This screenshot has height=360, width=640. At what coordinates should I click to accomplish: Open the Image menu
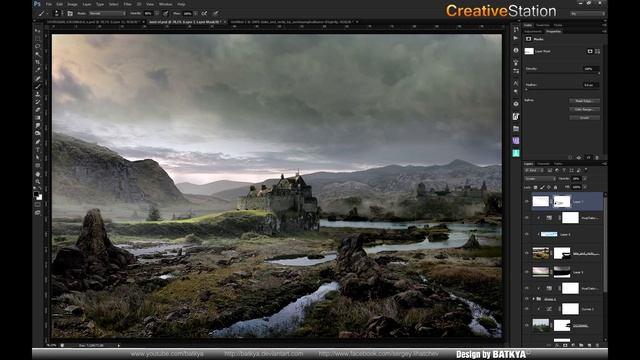72,4
